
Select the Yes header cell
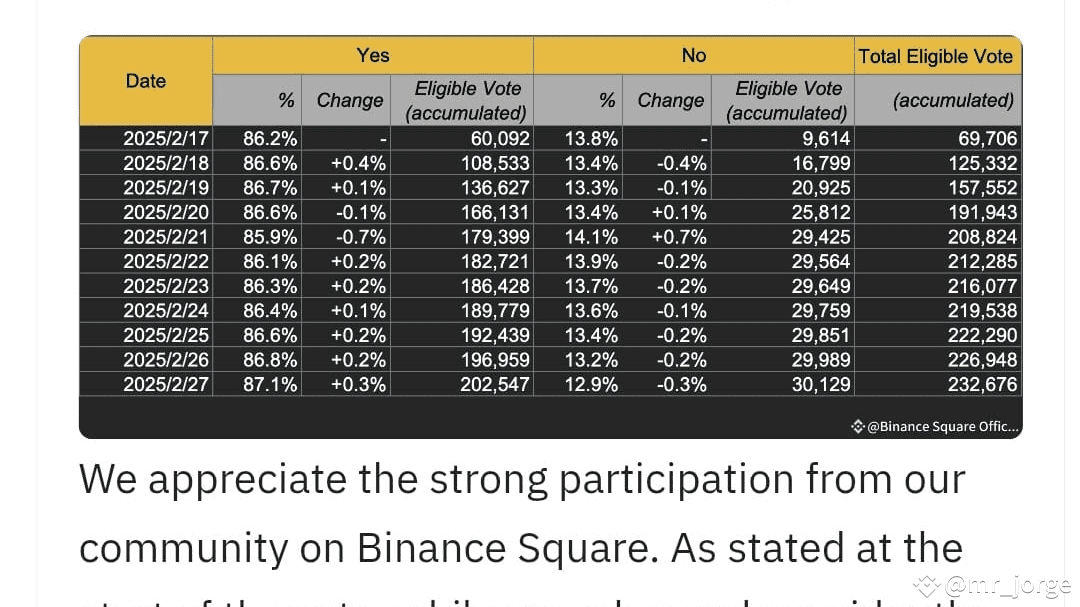click(373, 56)
